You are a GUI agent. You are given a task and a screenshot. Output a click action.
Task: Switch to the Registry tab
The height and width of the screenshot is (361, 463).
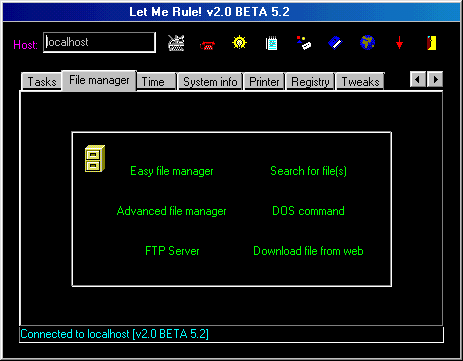click(x=310, y=82)
